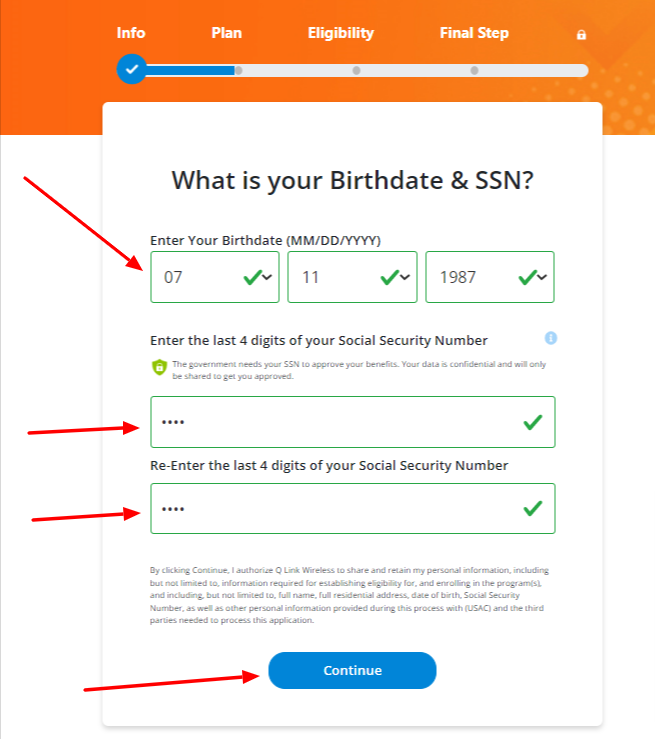The image size is (655, 739).
Task: Click the green checkmark in Re-Enter SSN field
Action: pos(532,508)
